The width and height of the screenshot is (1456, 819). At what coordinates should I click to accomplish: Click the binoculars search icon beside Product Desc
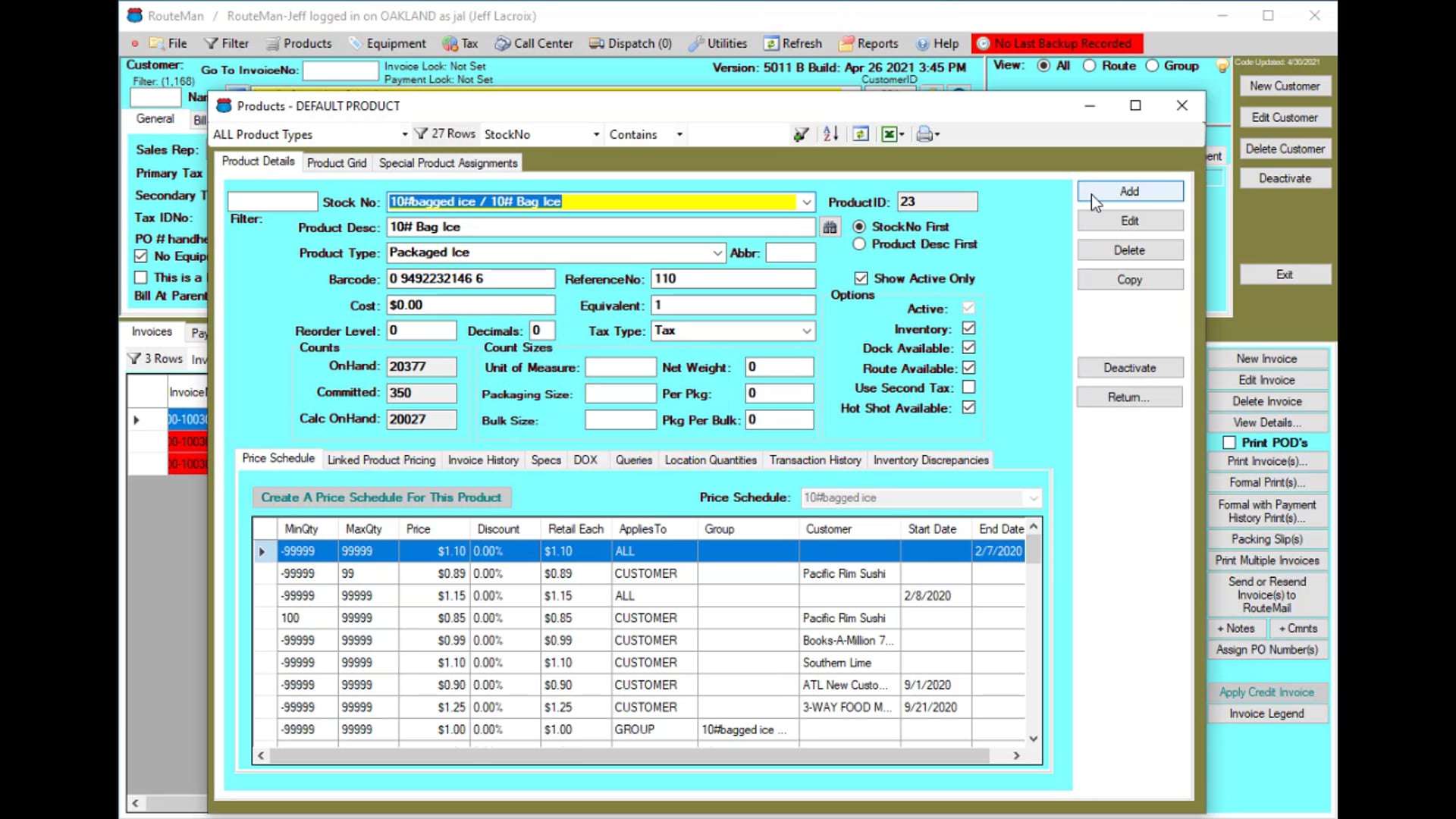pyautogui.click(x=830, y=227)
